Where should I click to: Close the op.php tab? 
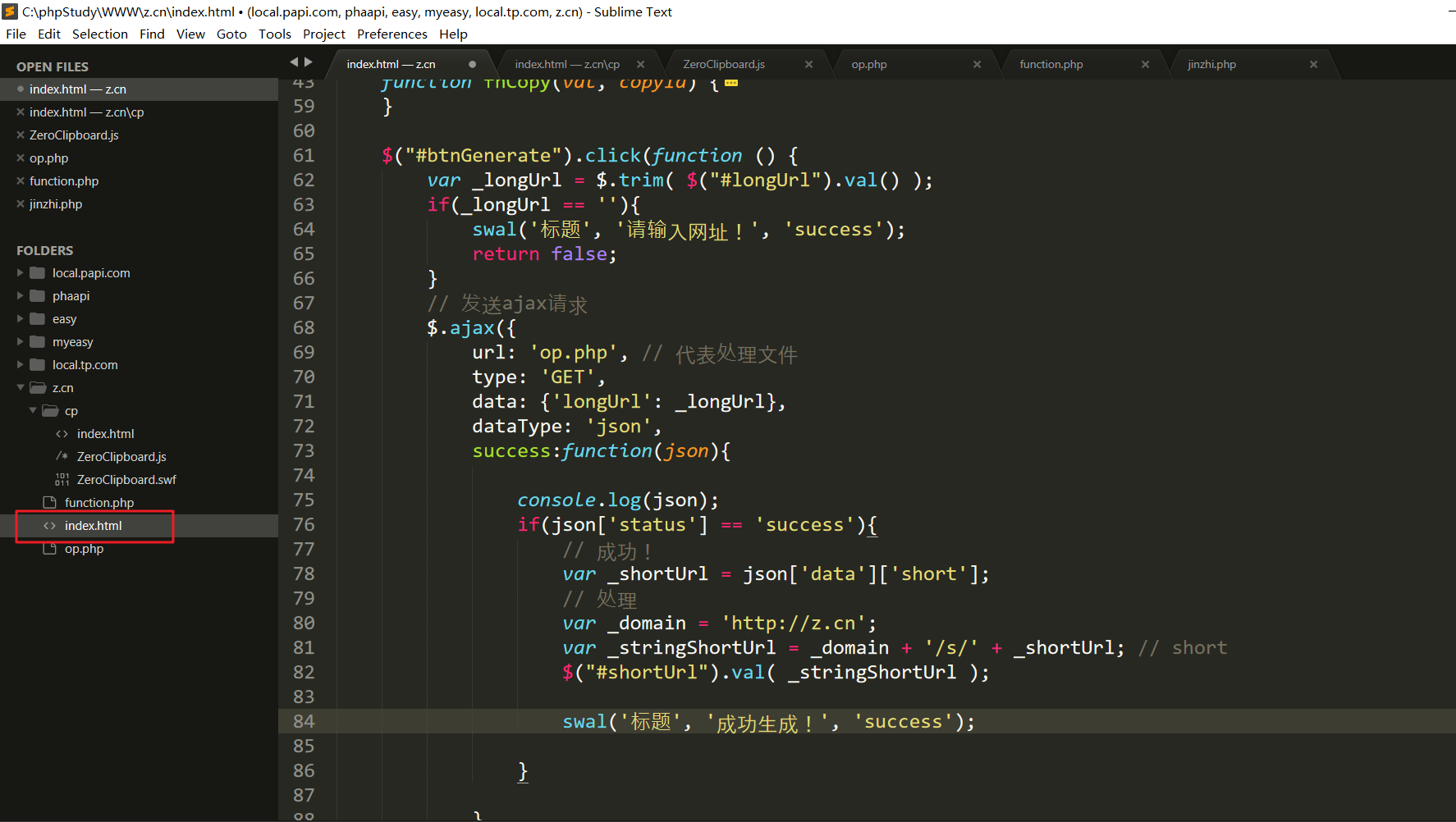(x=977, y=64)
